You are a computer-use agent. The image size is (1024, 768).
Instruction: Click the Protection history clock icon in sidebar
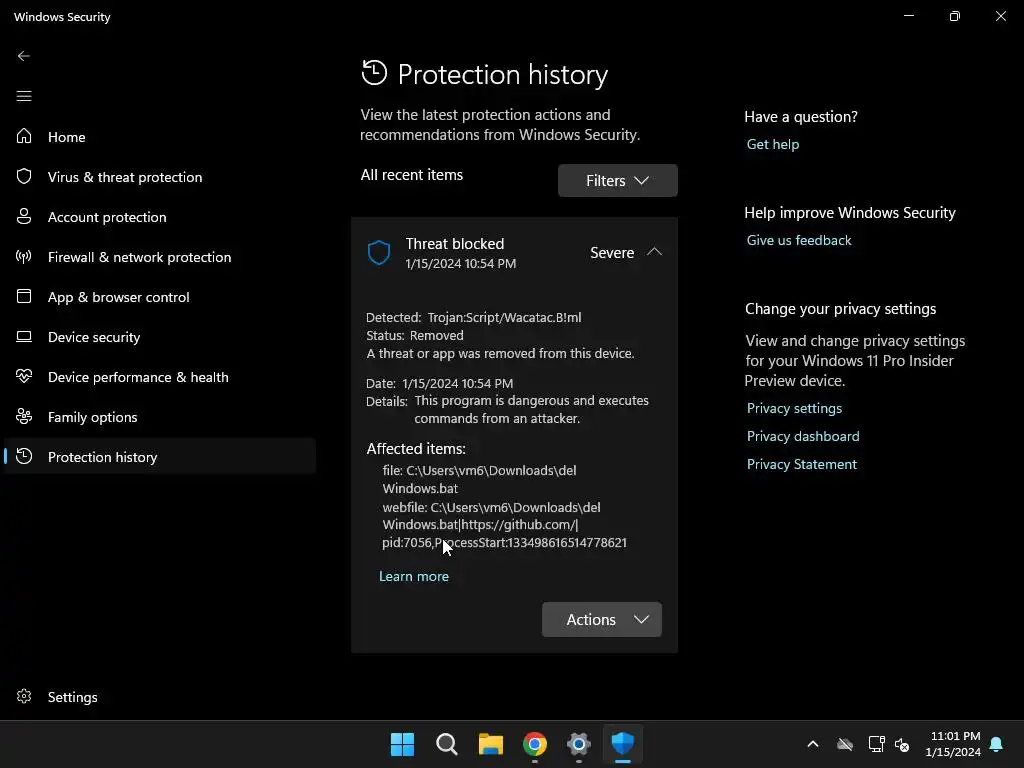tap(24, 456)
